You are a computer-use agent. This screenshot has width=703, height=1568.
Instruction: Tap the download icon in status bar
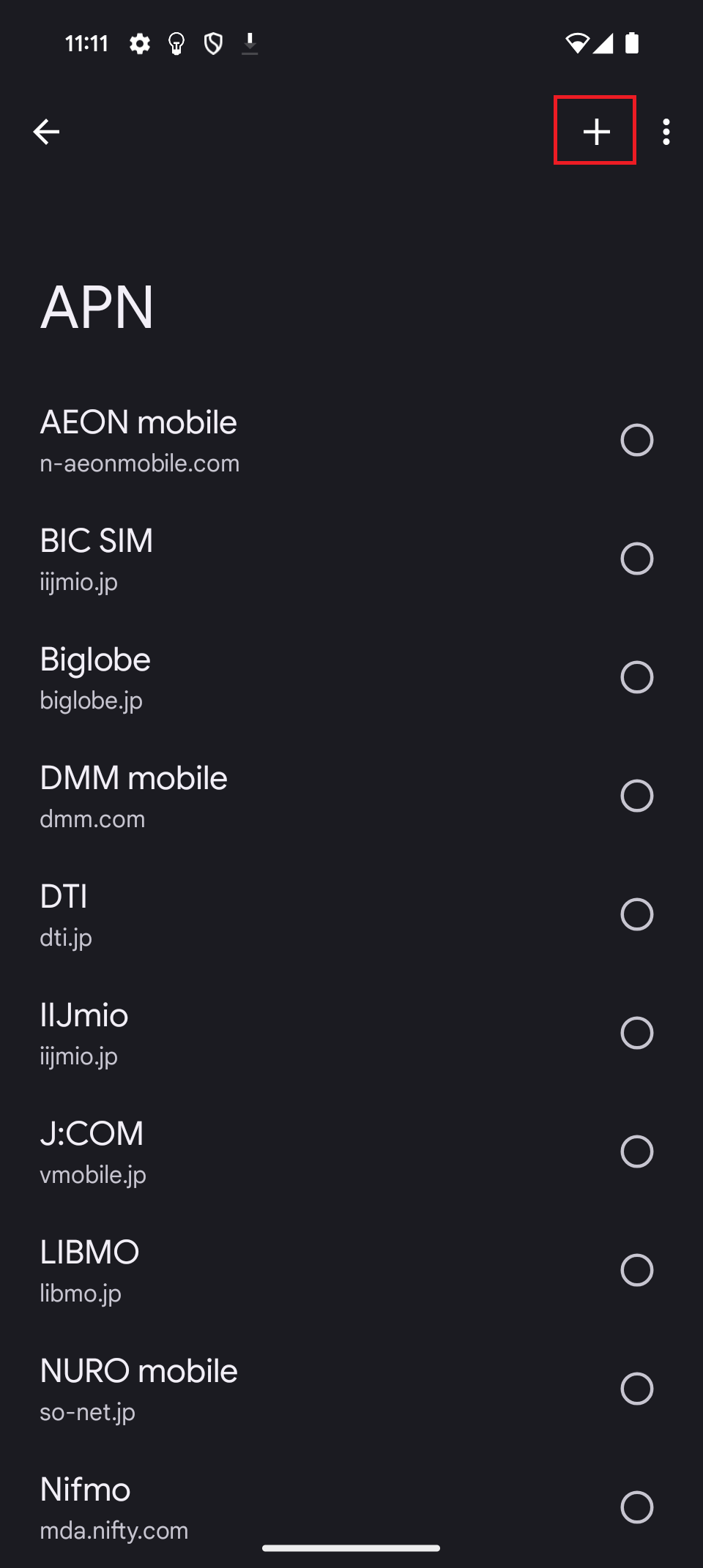coord(250,44)
